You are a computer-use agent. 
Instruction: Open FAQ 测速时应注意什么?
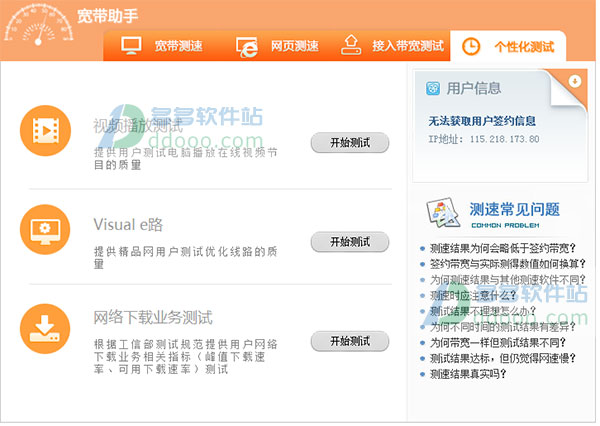point(473,295)
